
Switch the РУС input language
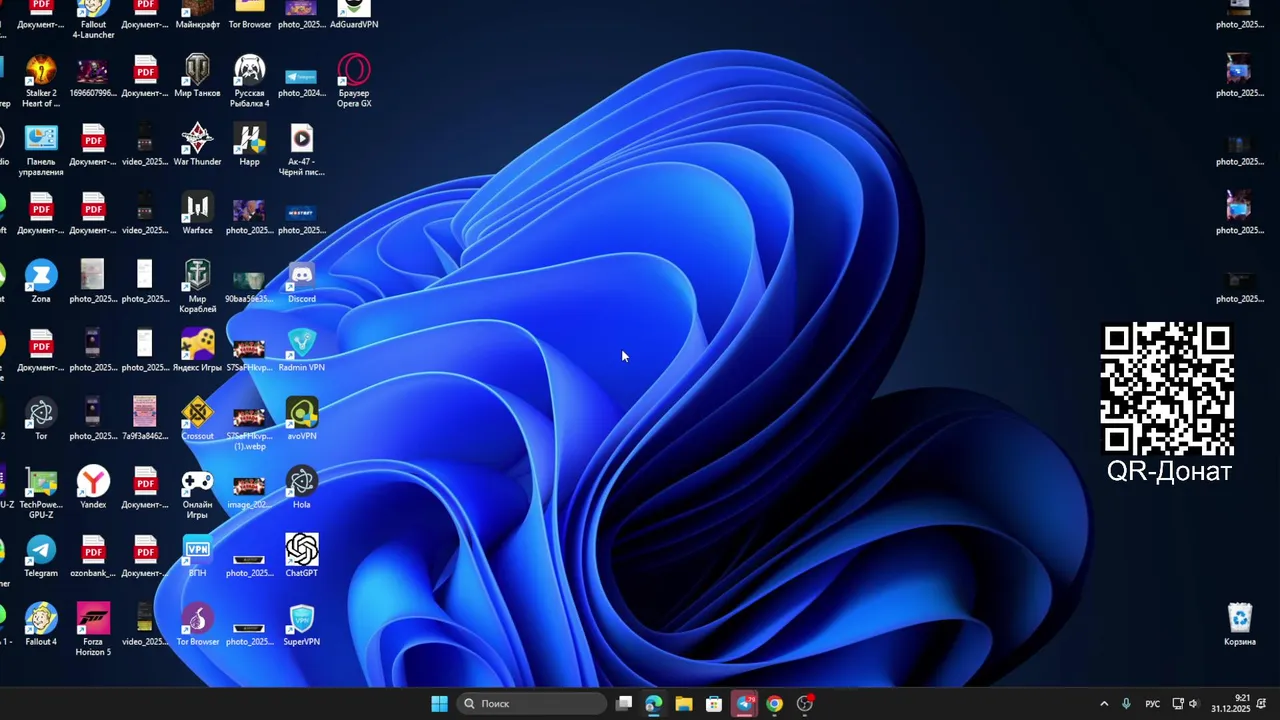pos(1153,704)
